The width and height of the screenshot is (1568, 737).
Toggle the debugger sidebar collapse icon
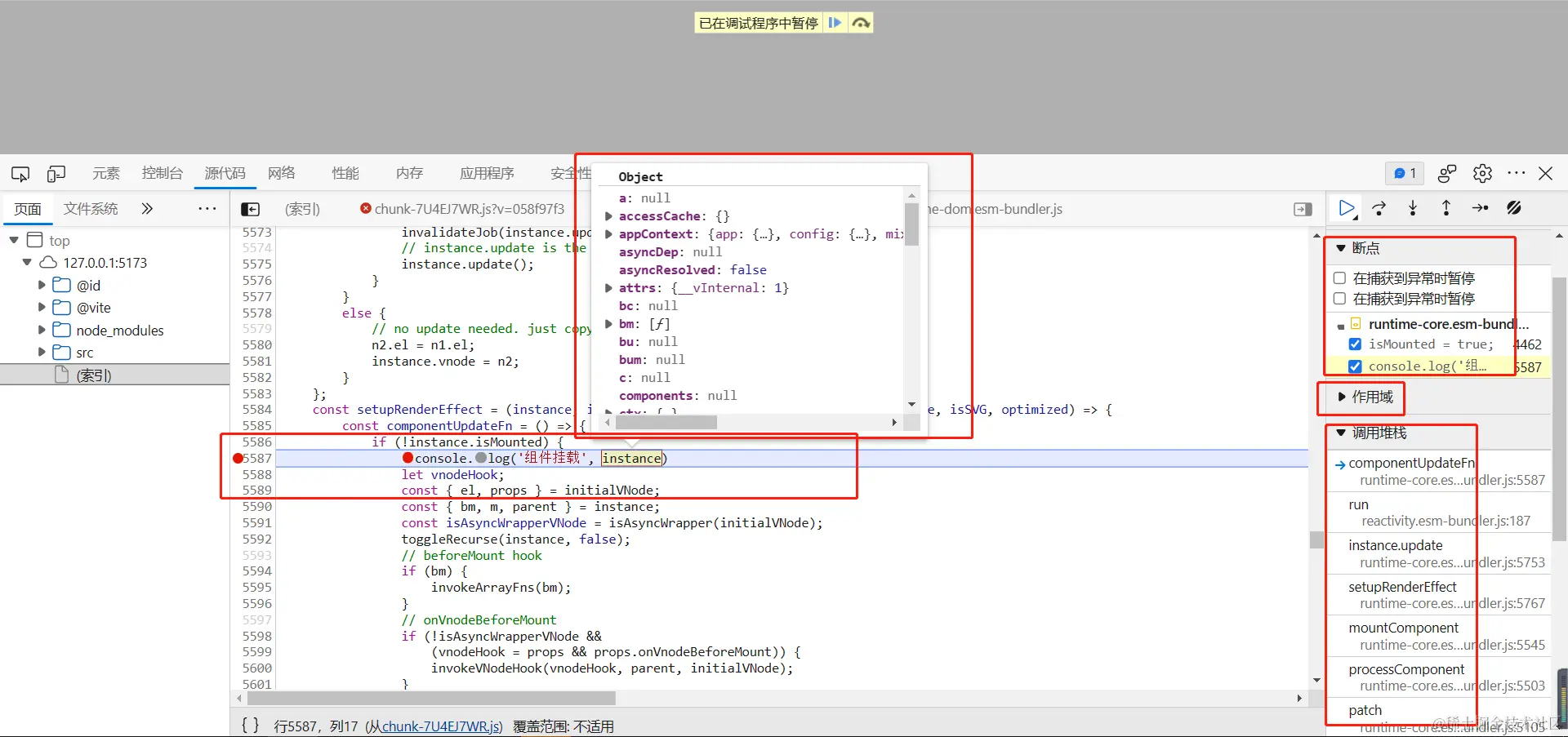click(x=1303, y=210)
